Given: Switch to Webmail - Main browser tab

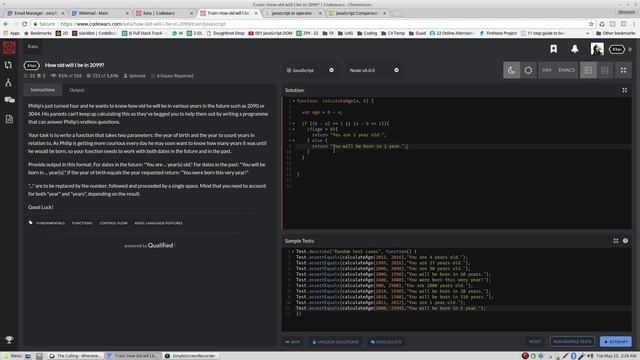Looking at the screenshot, I should coord(99,13).
